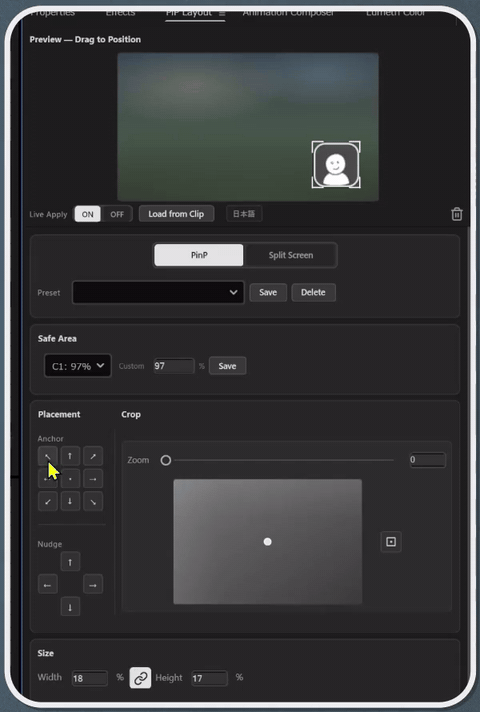Toggle width-height link chain icon
Screen dimensions: 480x712
[140, 677]
